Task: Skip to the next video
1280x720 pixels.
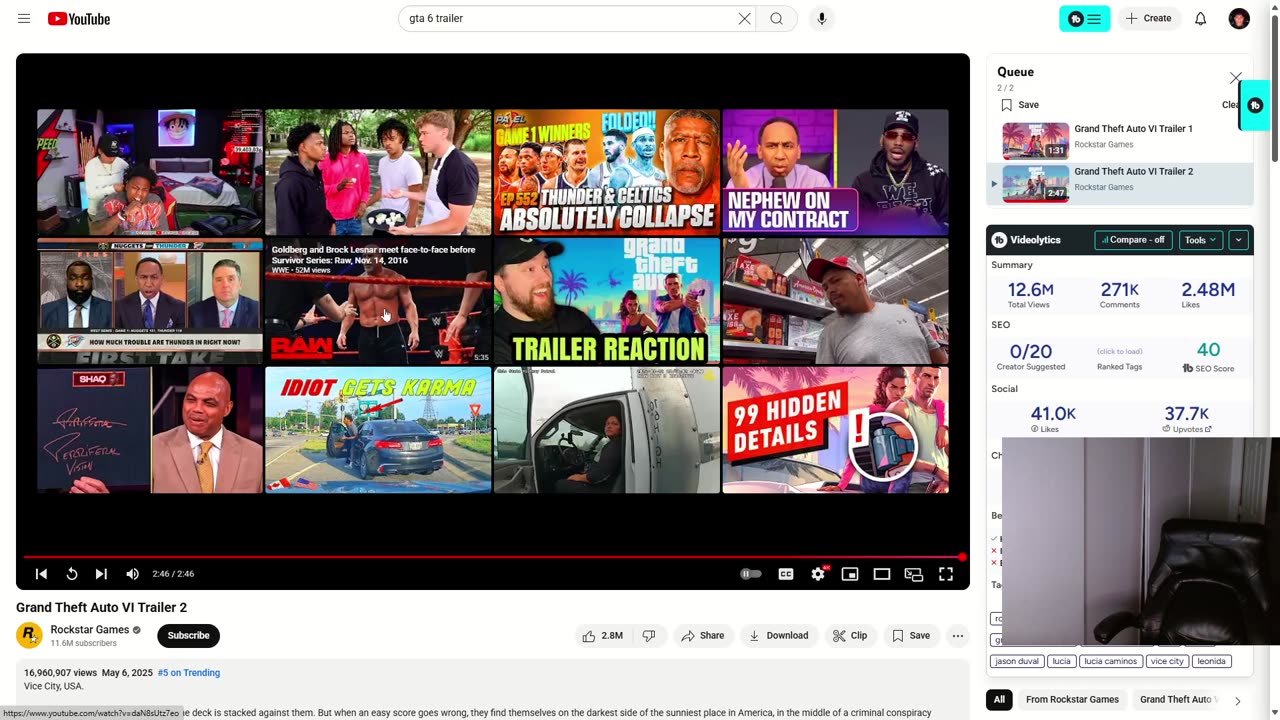Action: pyautogui.click(x=101, y=574)
